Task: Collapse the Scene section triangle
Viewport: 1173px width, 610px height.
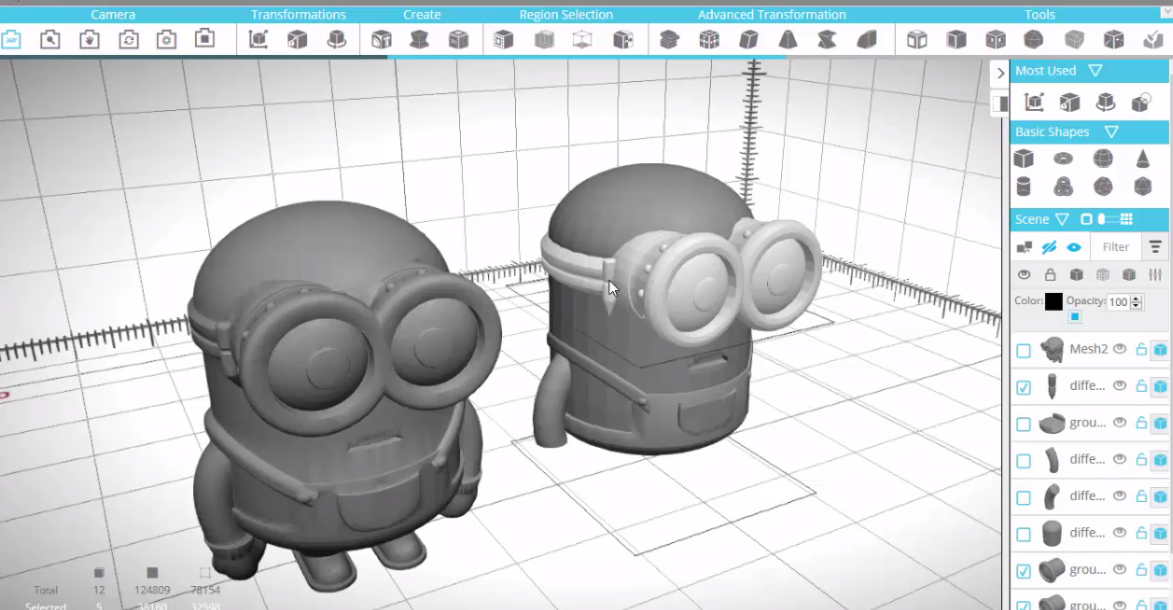Action: point(1062,219)
